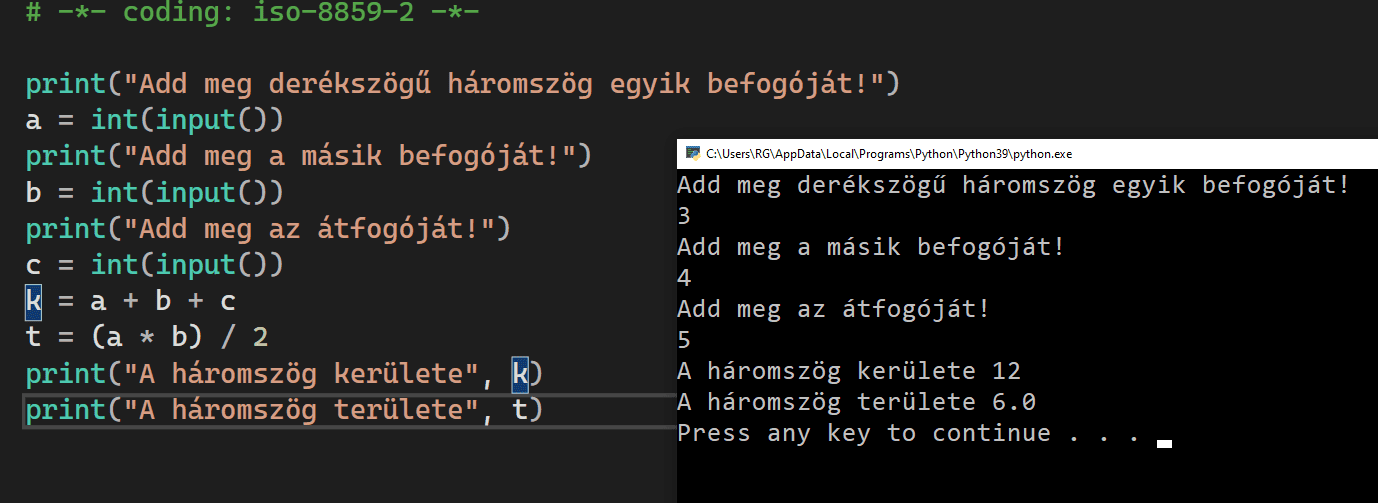Click the console input value 5
The image size is (1378, 503).
pos(684,340)
